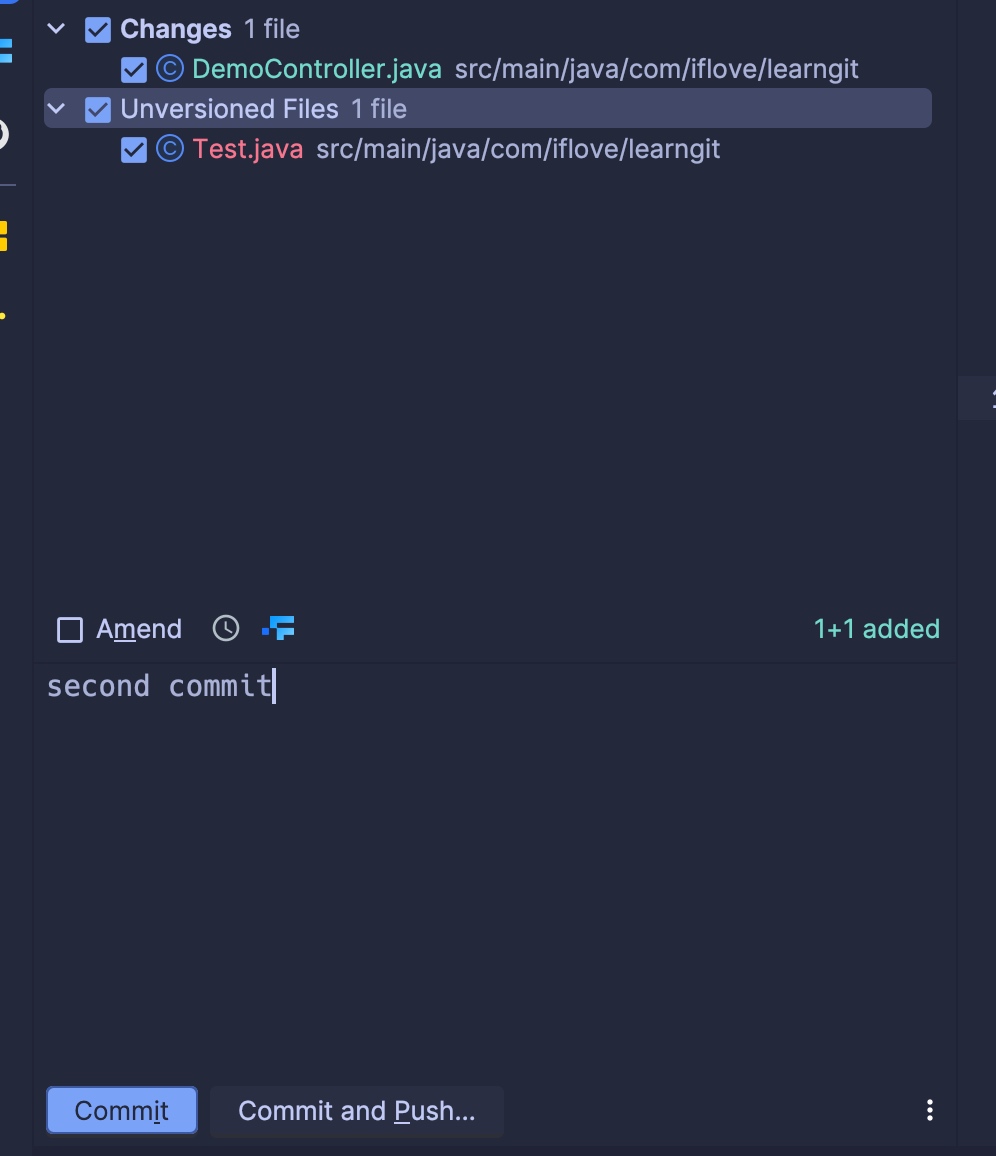Uncheck the DemoController.java checkbox

coord(133,70)
